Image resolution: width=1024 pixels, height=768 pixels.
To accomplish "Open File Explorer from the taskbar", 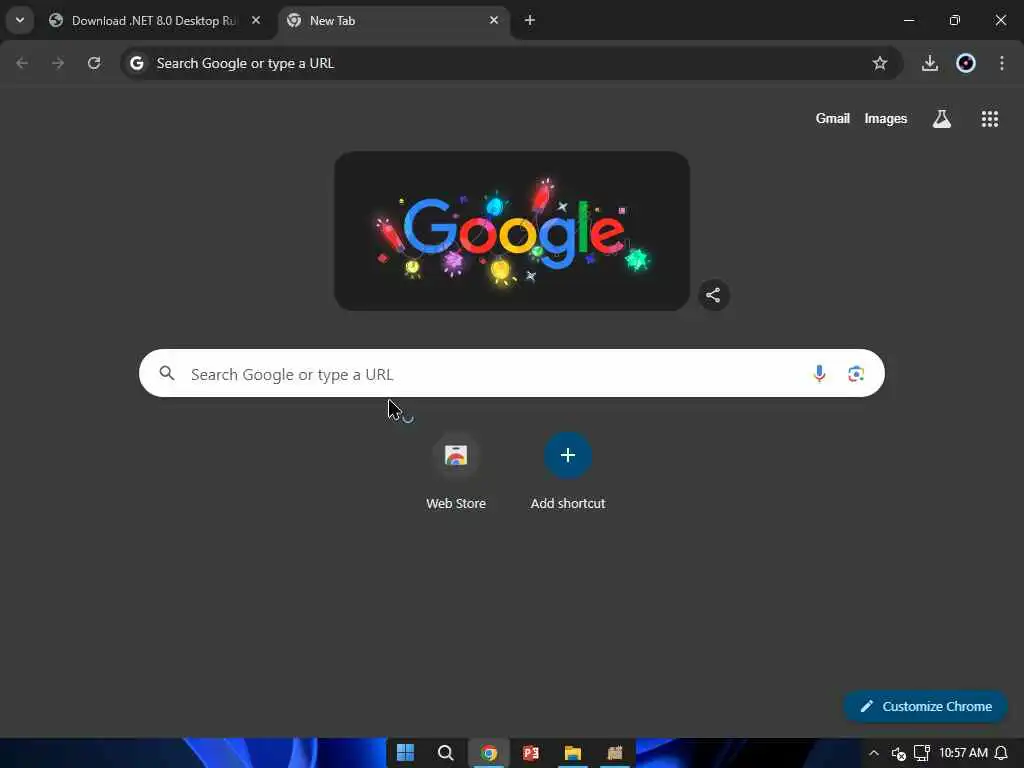I will coord(573,753).
